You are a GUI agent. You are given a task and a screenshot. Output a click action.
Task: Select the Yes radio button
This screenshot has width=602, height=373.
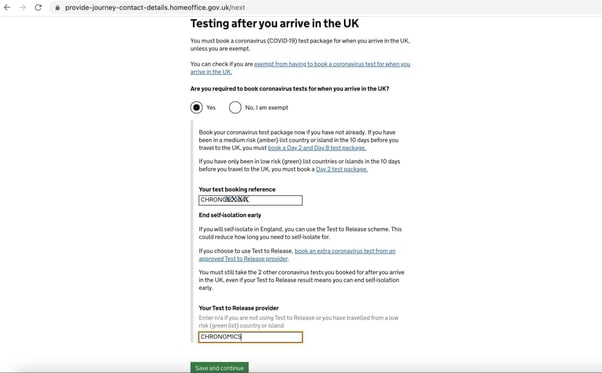coord(197,107)
